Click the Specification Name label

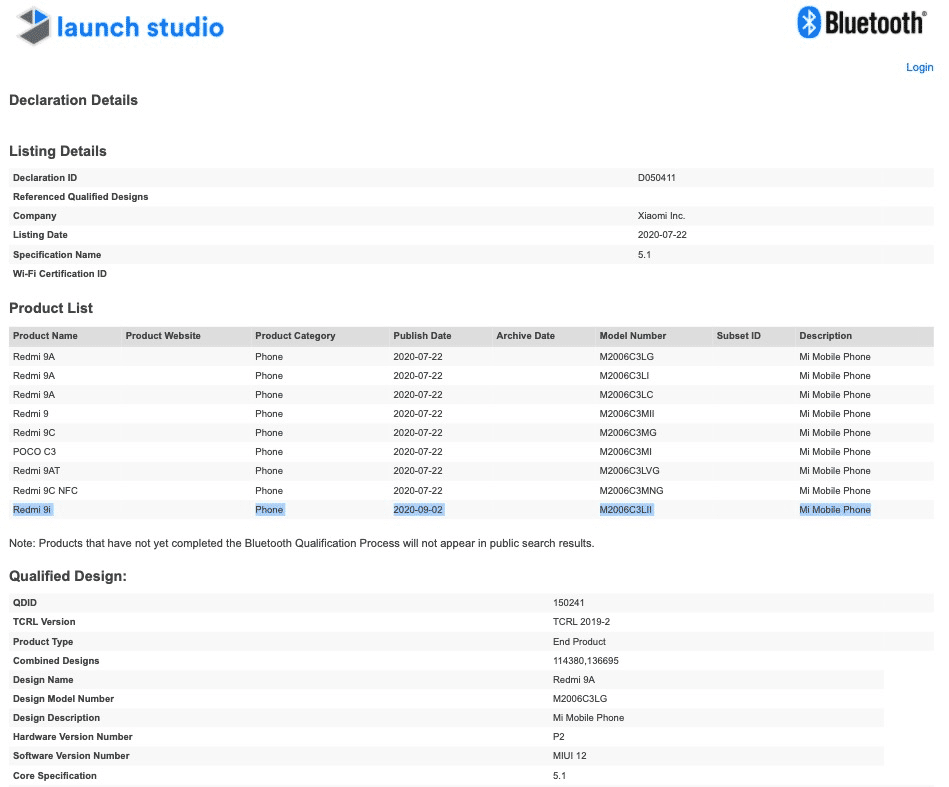click(x=57, y=255)
